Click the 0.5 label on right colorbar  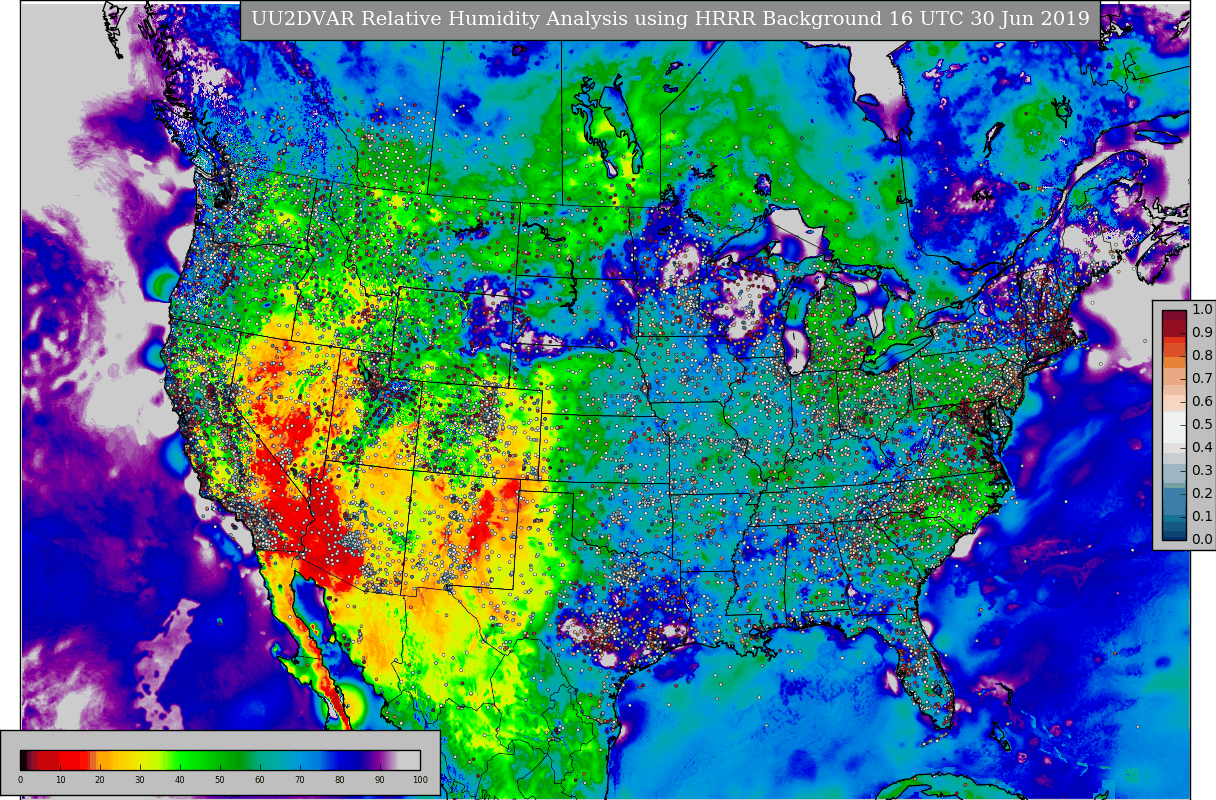coord(1202,425)
